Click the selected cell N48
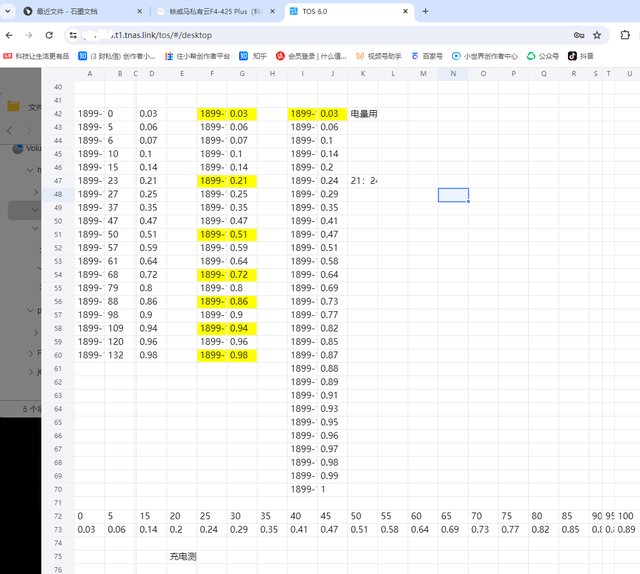640x574 pixels. tap(453, 195)
